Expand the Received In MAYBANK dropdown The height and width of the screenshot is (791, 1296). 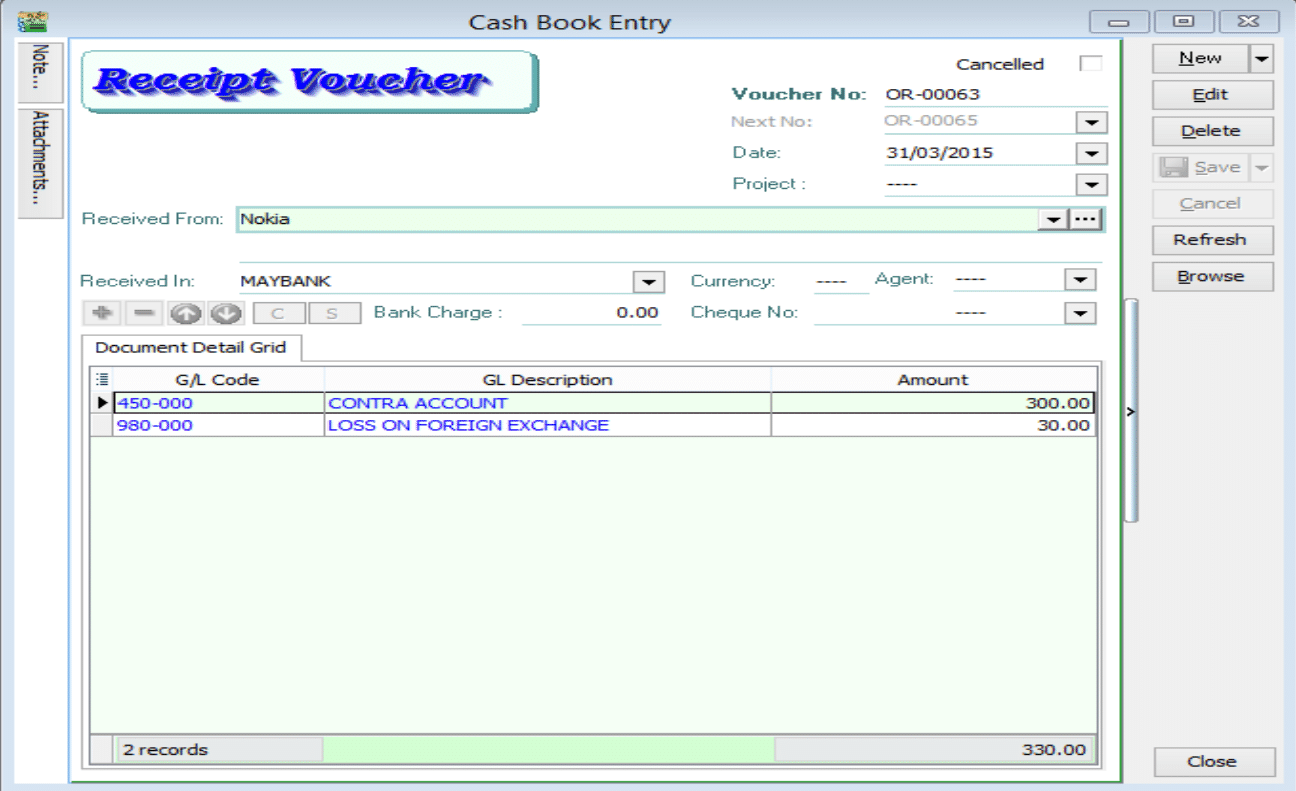click(x=650, y=281)
